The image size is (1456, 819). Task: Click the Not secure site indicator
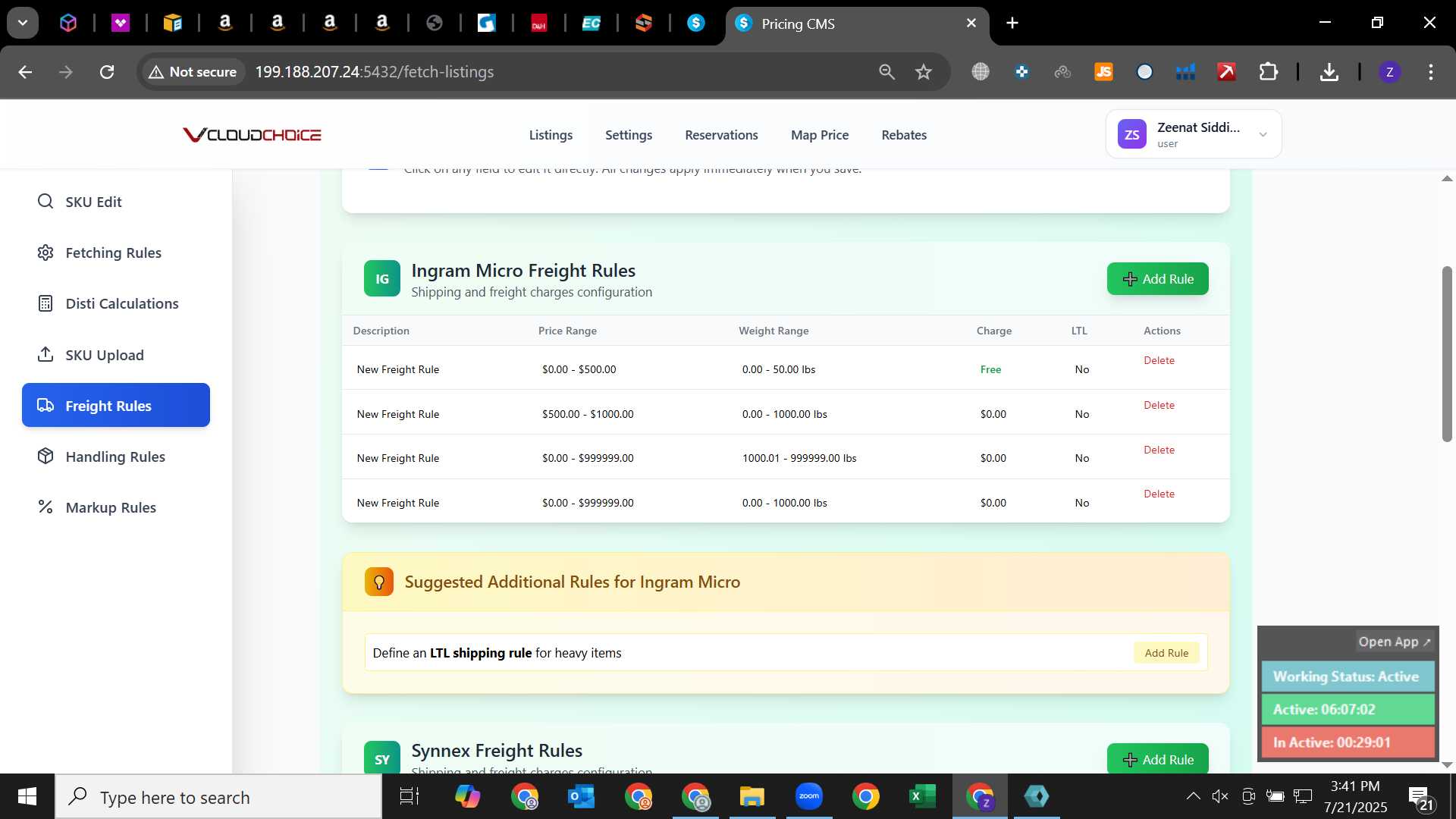point(193,72)
